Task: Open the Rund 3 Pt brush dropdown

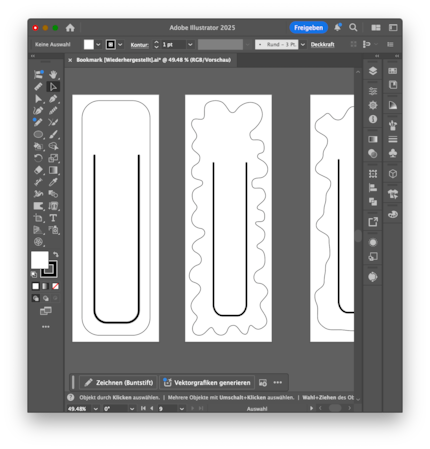Action: pos(303,44)
